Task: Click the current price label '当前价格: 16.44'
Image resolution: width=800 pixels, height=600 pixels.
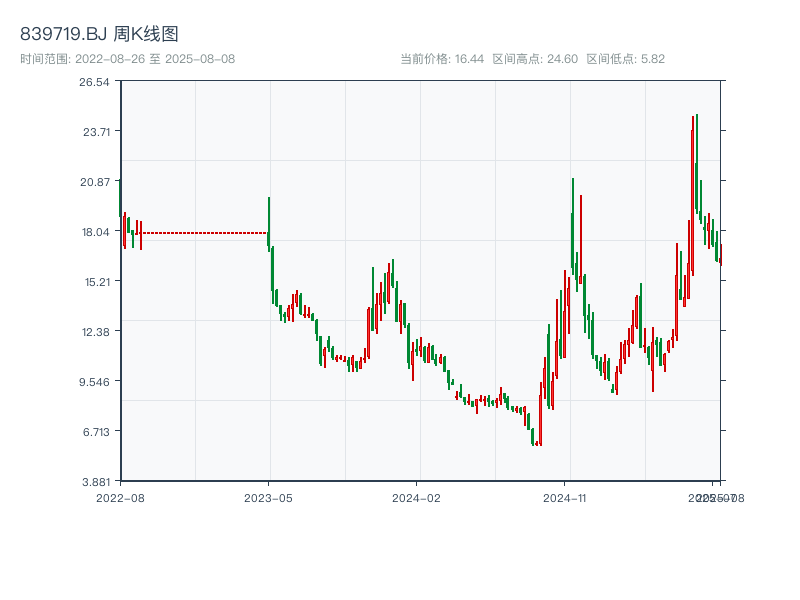Action: 442,59
